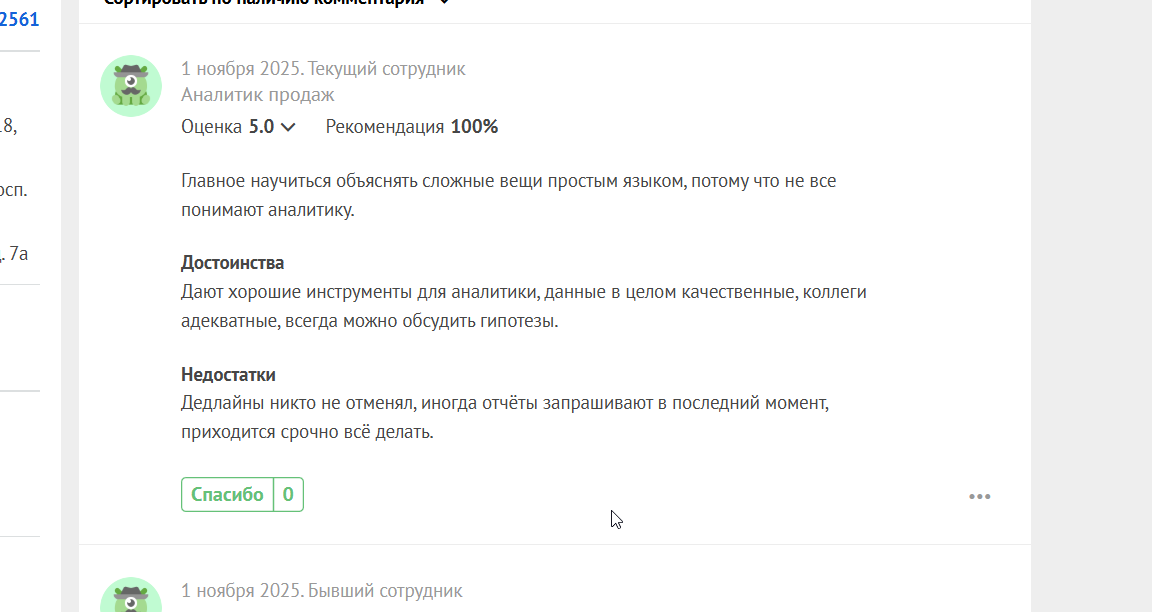Open the three-dots more options menu

click(979, 496)
